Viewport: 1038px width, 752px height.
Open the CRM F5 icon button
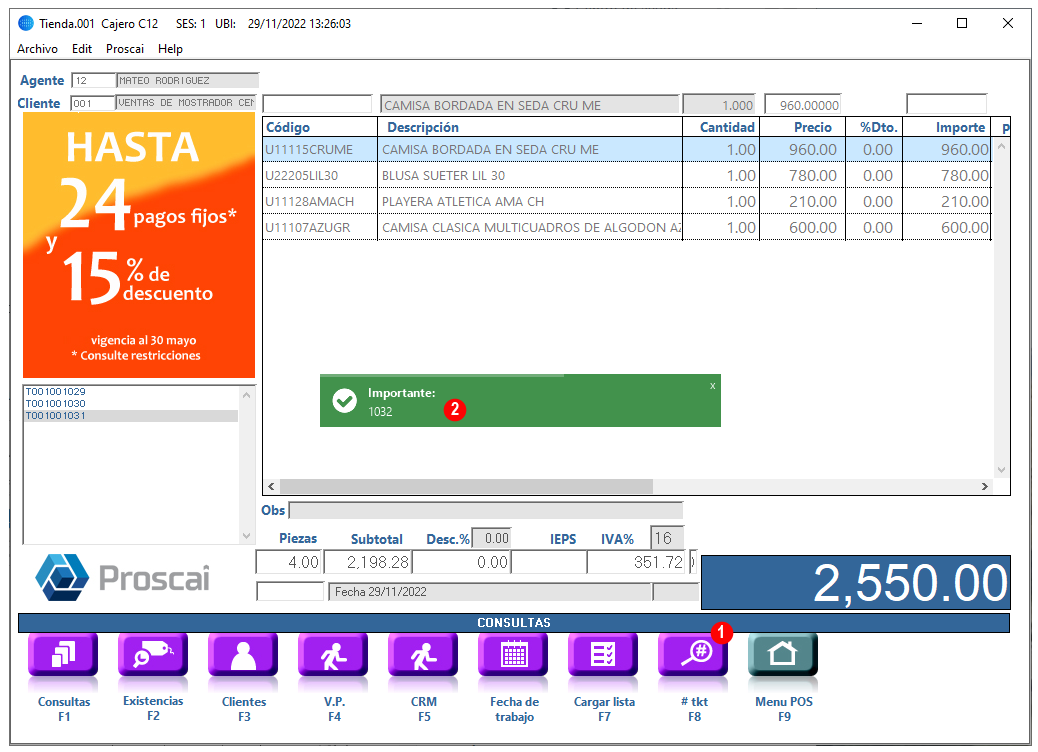pyautogui.click(x=423, y=654)
